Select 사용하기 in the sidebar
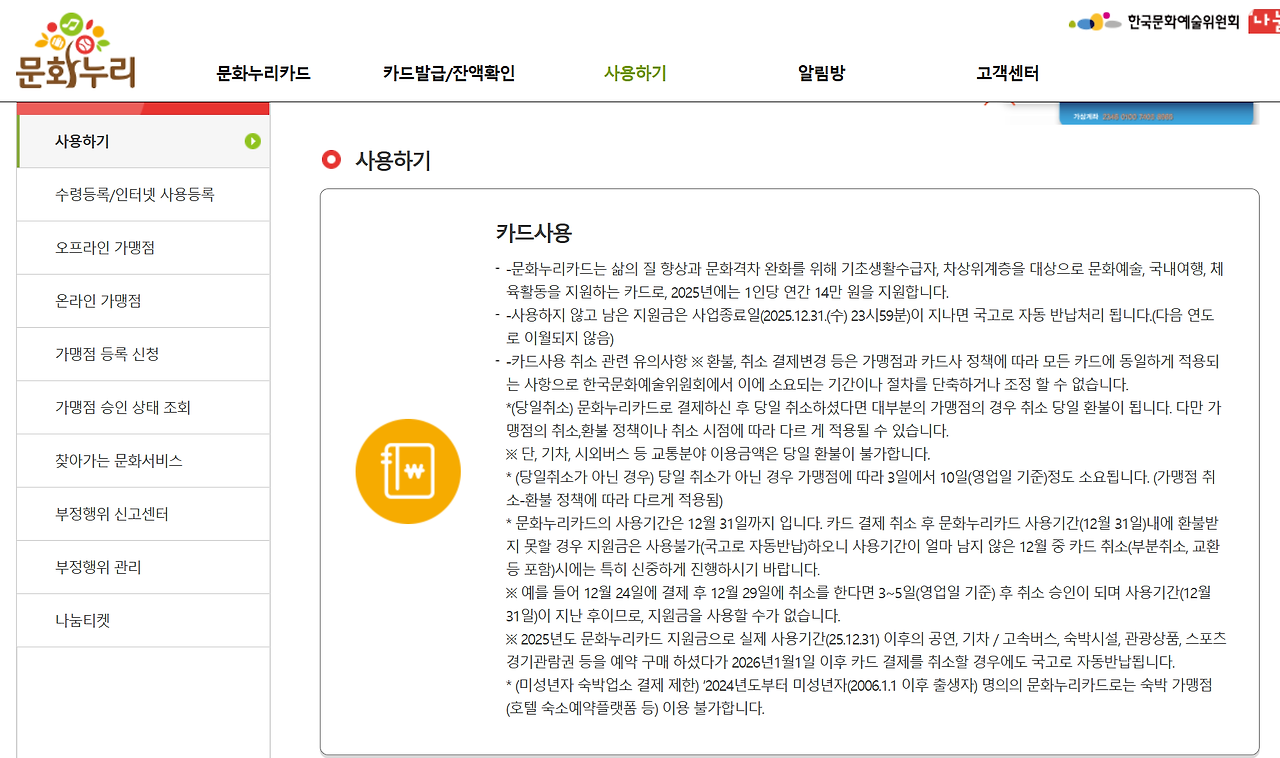Screen dimensions: 1280x758 (x=144, y=142)
